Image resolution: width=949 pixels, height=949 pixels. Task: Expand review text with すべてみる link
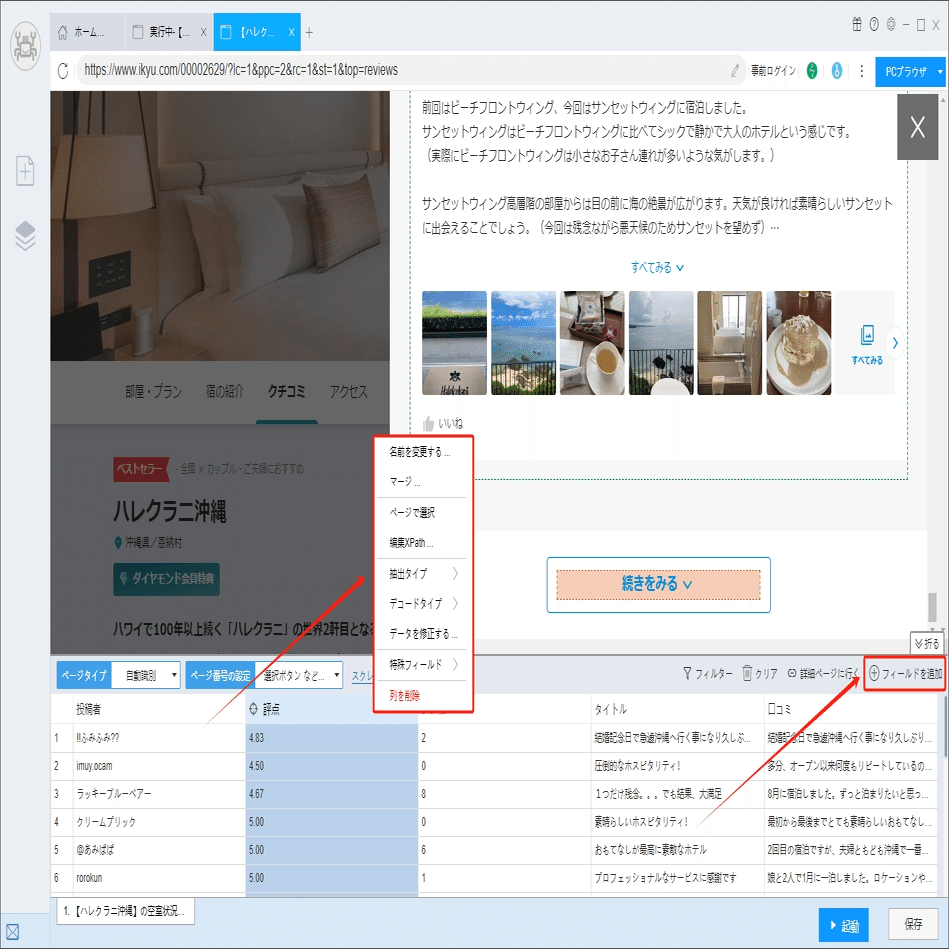point(657,267)
